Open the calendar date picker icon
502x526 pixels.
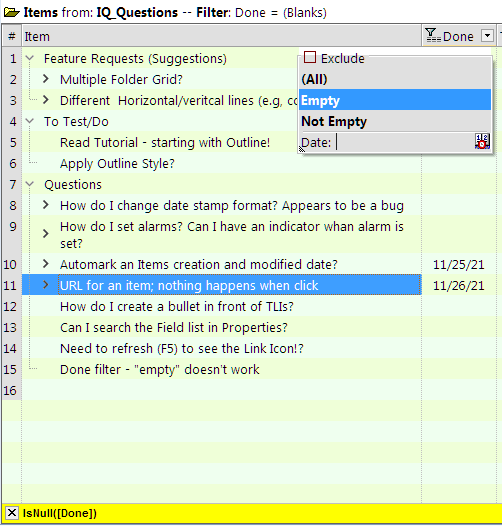[x=482, y=141]
